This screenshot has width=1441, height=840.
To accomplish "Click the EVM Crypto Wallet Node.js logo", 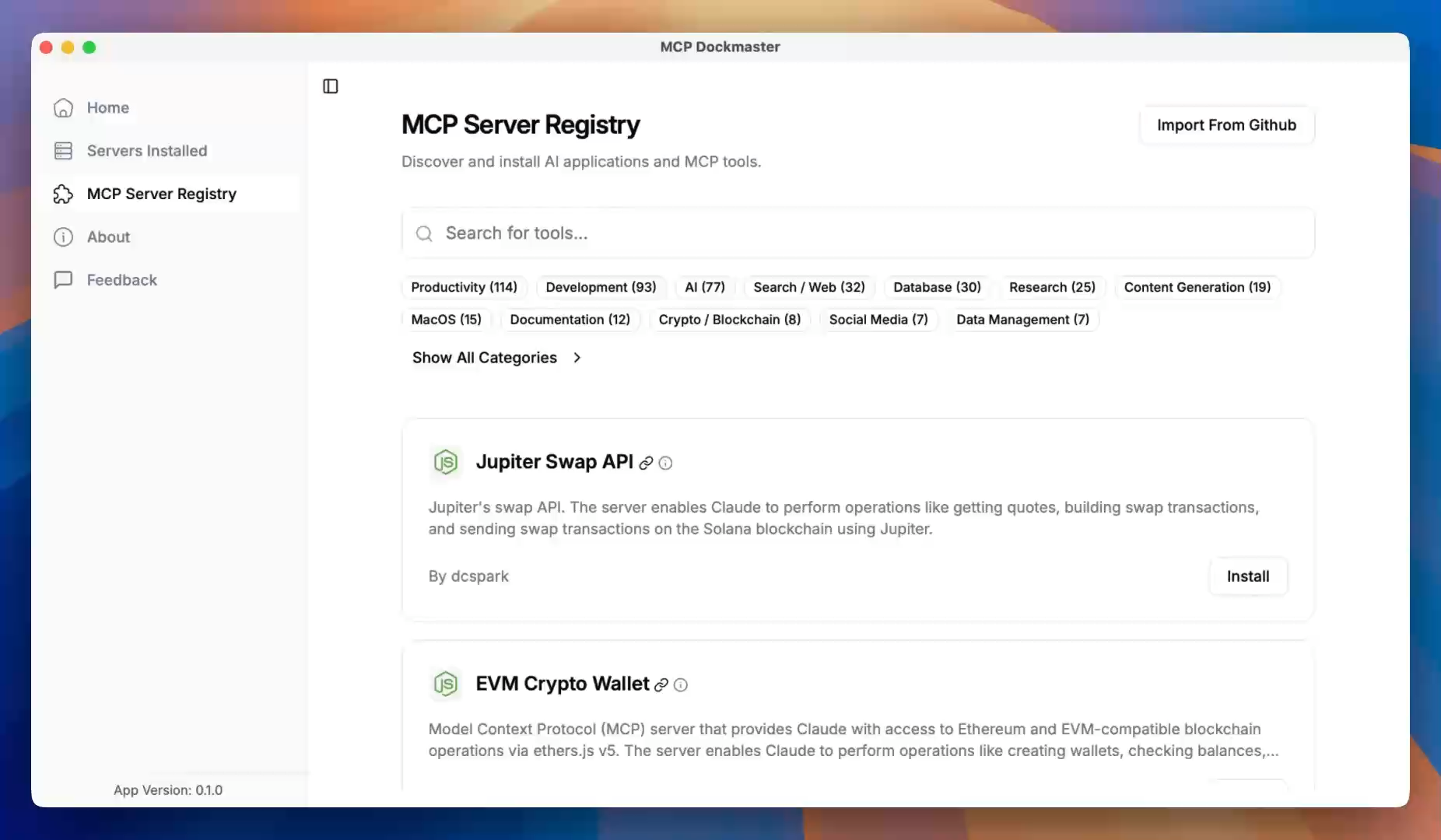I will 446,684.
